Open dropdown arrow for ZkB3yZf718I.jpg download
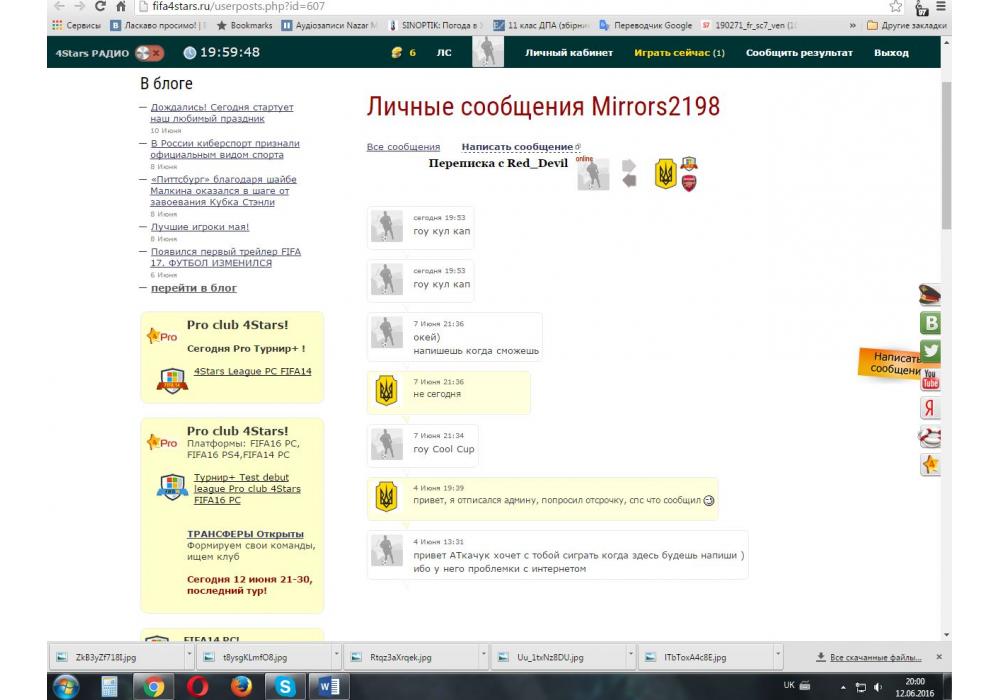 [x=189, y=657]
